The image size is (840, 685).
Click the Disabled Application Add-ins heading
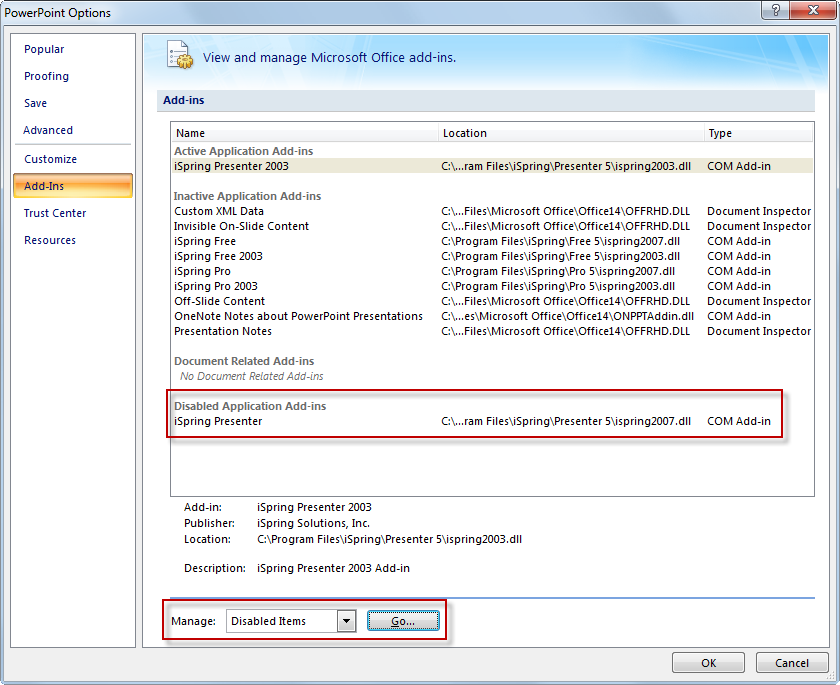pos(250,406)
